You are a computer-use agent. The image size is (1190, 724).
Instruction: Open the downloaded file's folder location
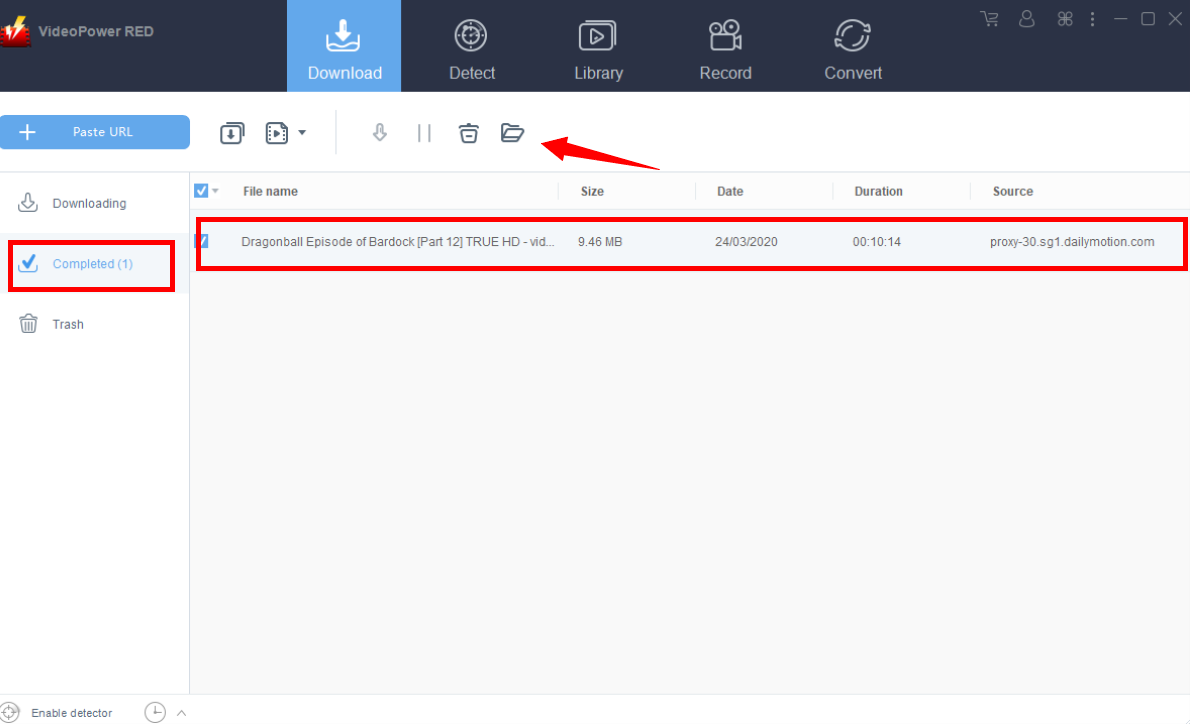click(x=512, y=132)
